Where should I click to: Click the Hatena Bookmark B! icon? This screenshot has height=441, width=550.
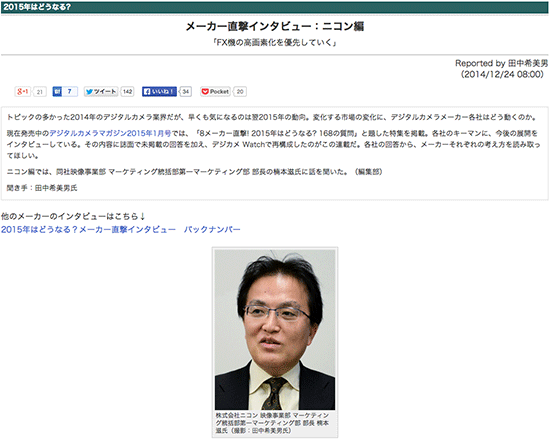click(x=57, y=92)
